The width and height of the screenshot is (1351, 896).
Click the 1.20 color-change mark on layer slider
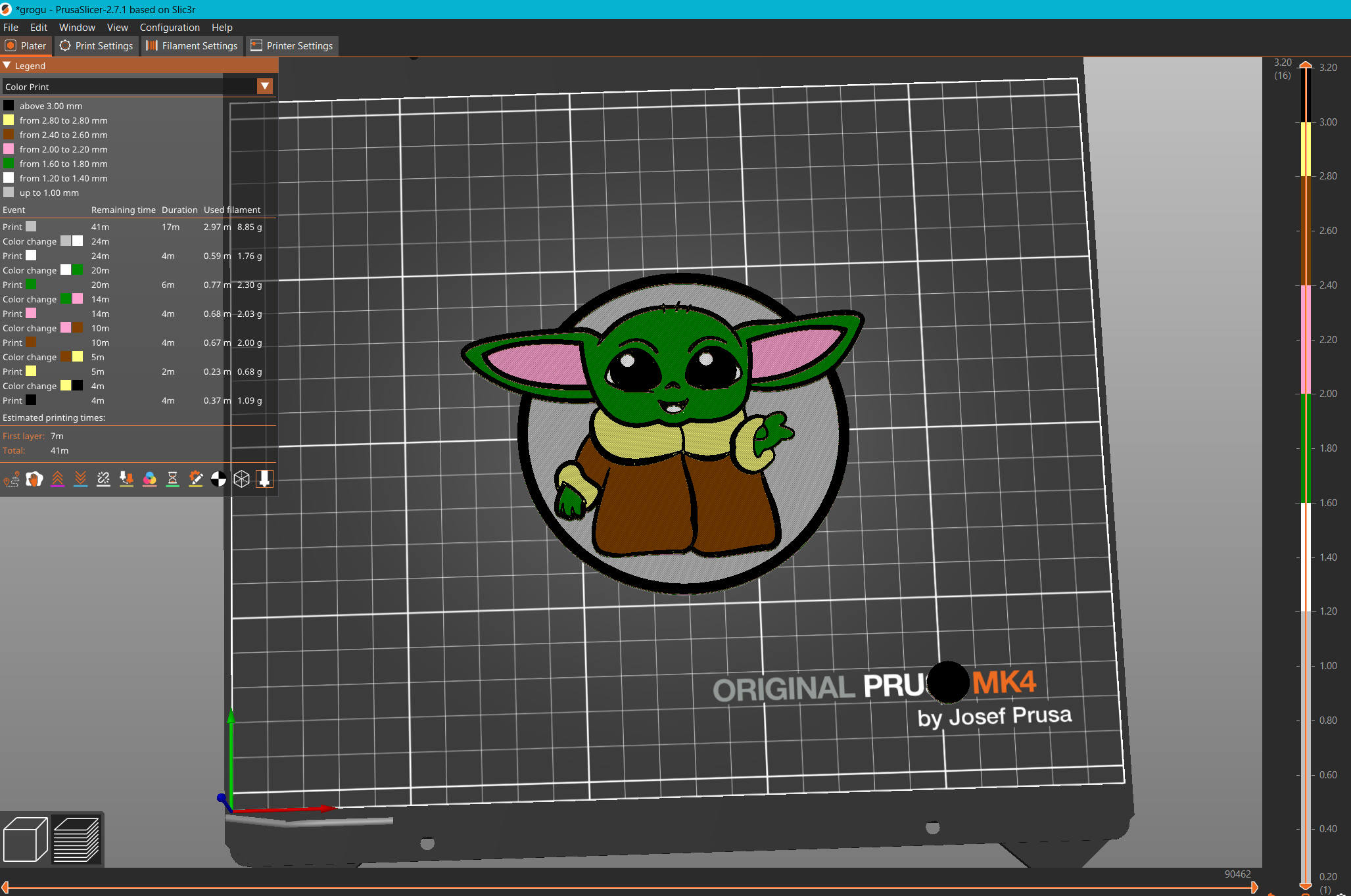(x=1306, y=611)
